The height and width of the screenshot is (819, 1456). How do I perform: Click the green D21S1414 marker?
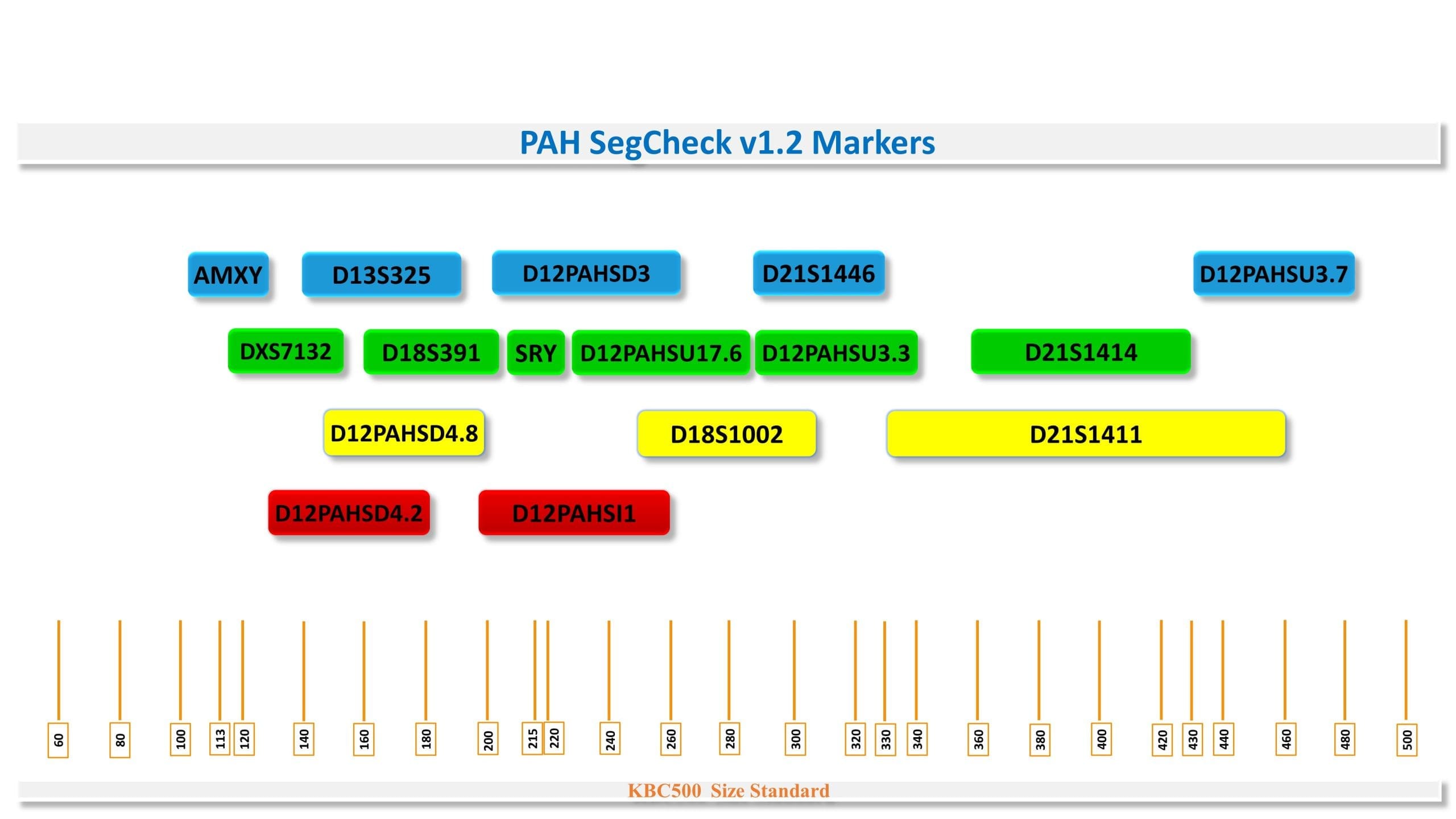pyautogui.click(x=1081, y=352)
